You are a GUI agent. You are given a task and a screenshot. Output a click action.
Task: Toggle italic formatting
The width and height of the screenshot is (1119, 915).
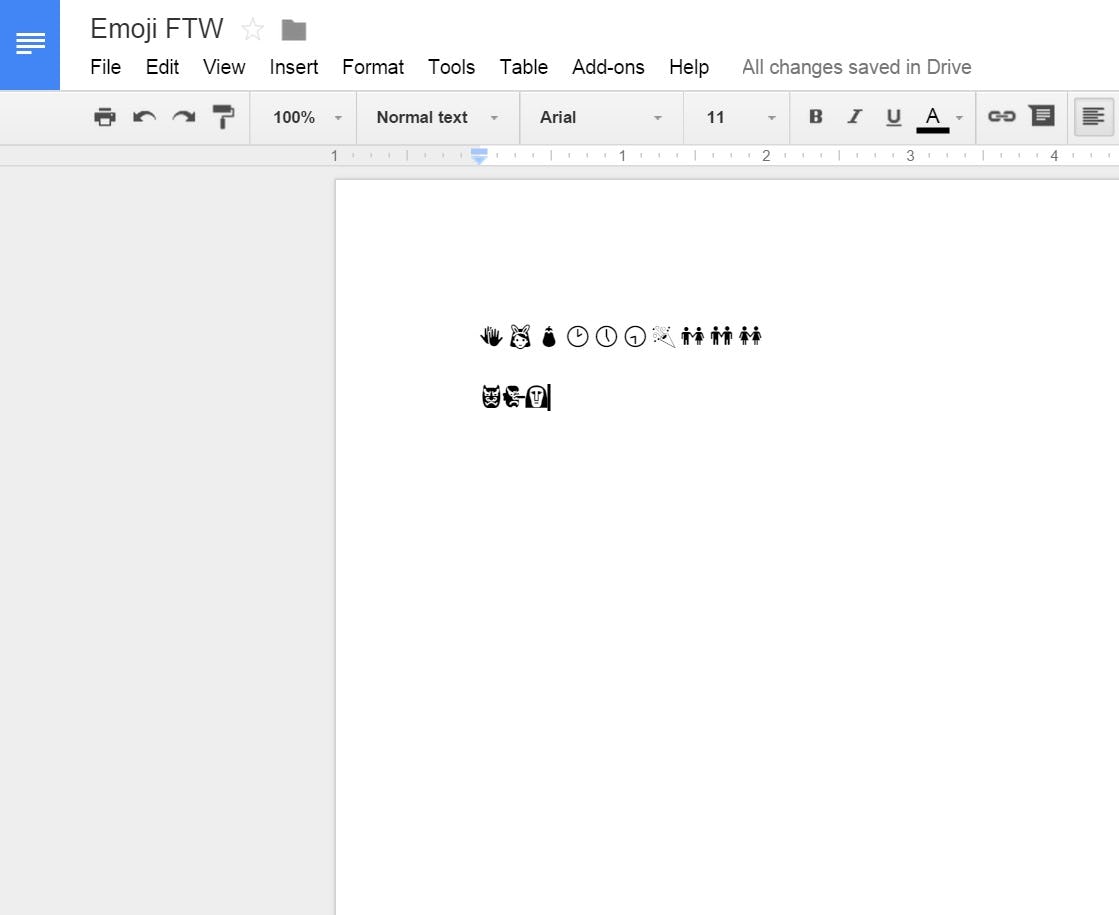(x=854, y=117)
